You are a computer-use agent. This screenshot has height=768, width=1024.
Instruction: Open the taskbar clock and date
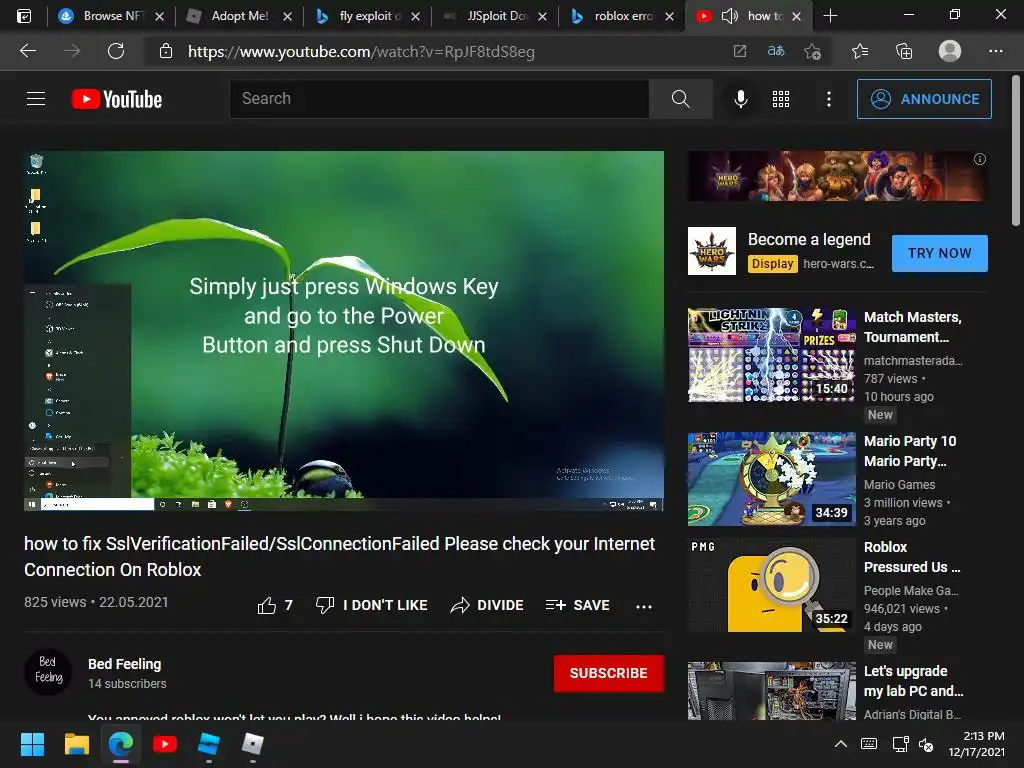tap(976, 744)
